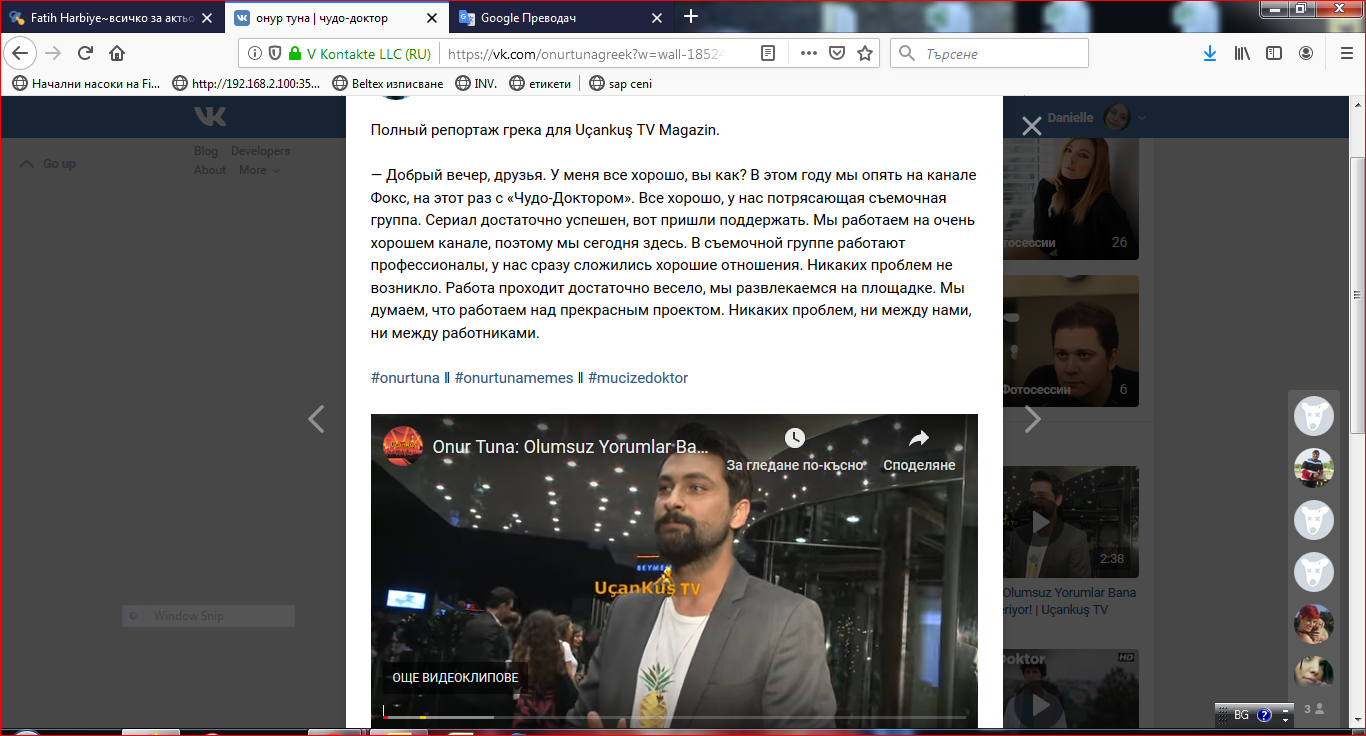The height and width of the screenshot is (736, 1366).
Task: Click the YouTube share arrow icon
Action: coord(918,438)
